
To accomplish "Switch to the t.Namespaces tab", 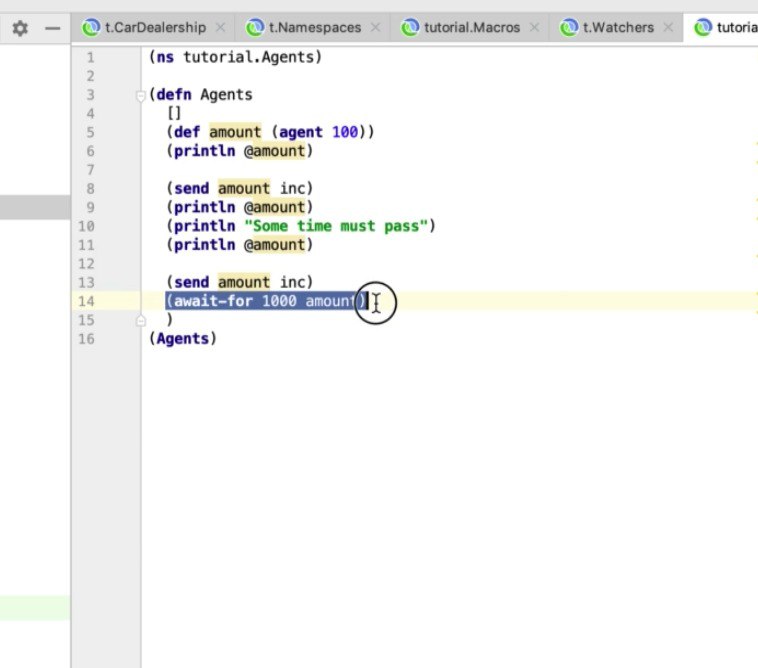I will (x=315, y=28).
